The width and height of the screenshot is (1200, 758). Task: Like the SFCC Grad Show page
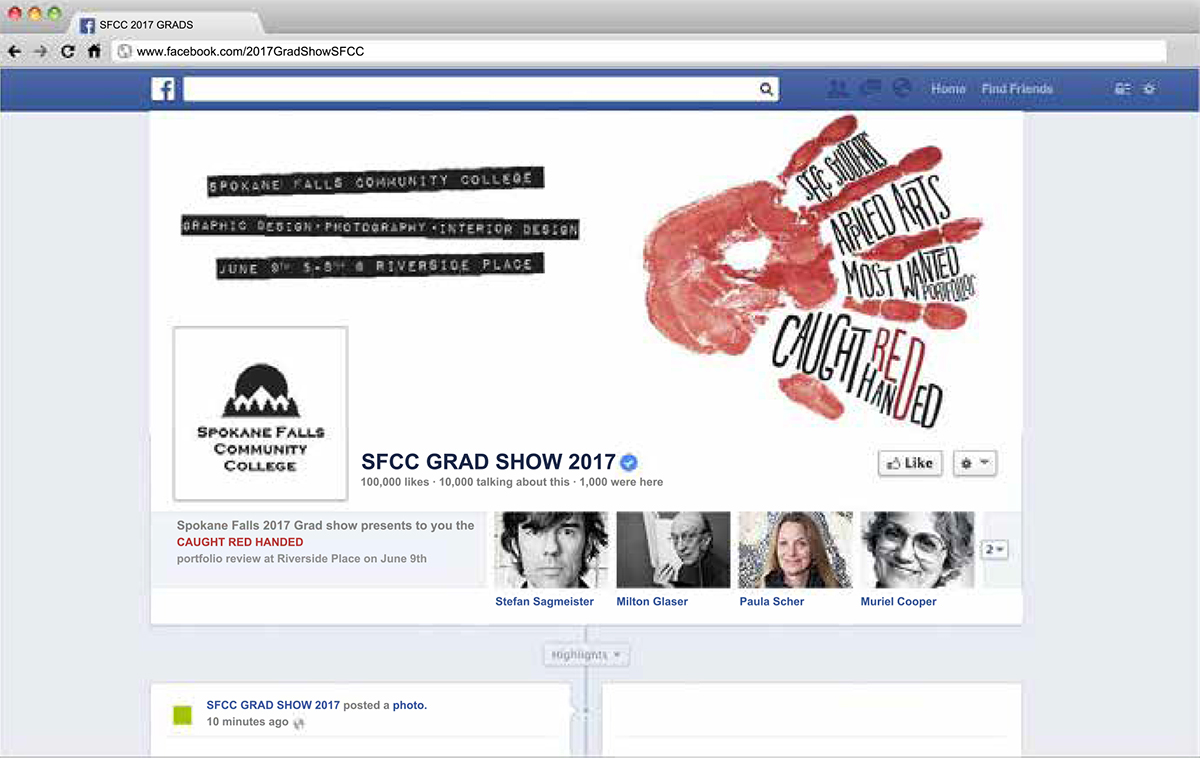pos(910,463)
